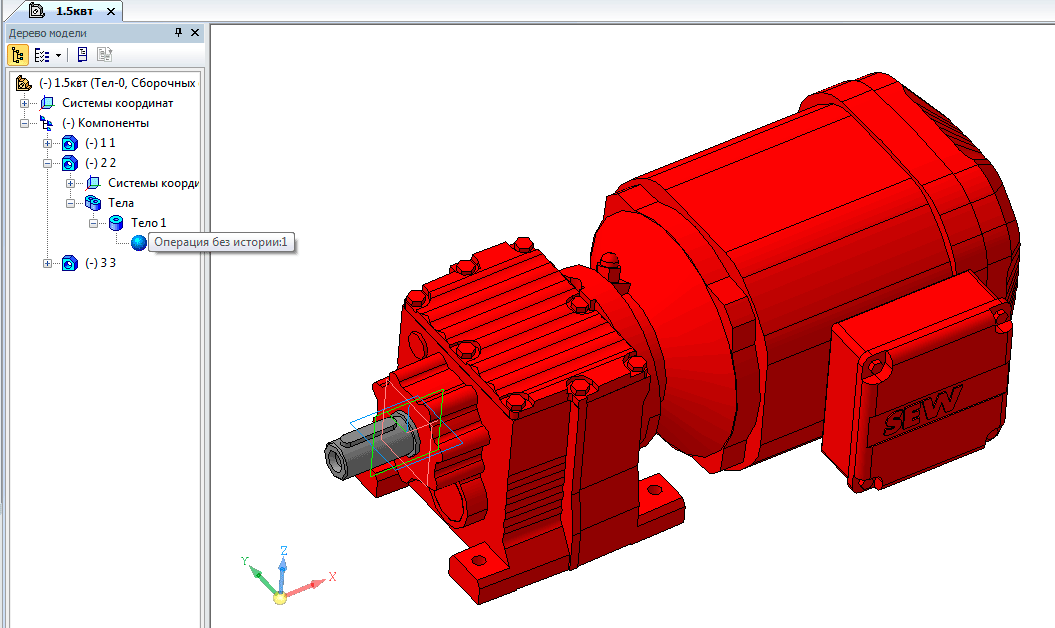
Task: Expand the component (-) 1 1
Action: coord(47,143)
